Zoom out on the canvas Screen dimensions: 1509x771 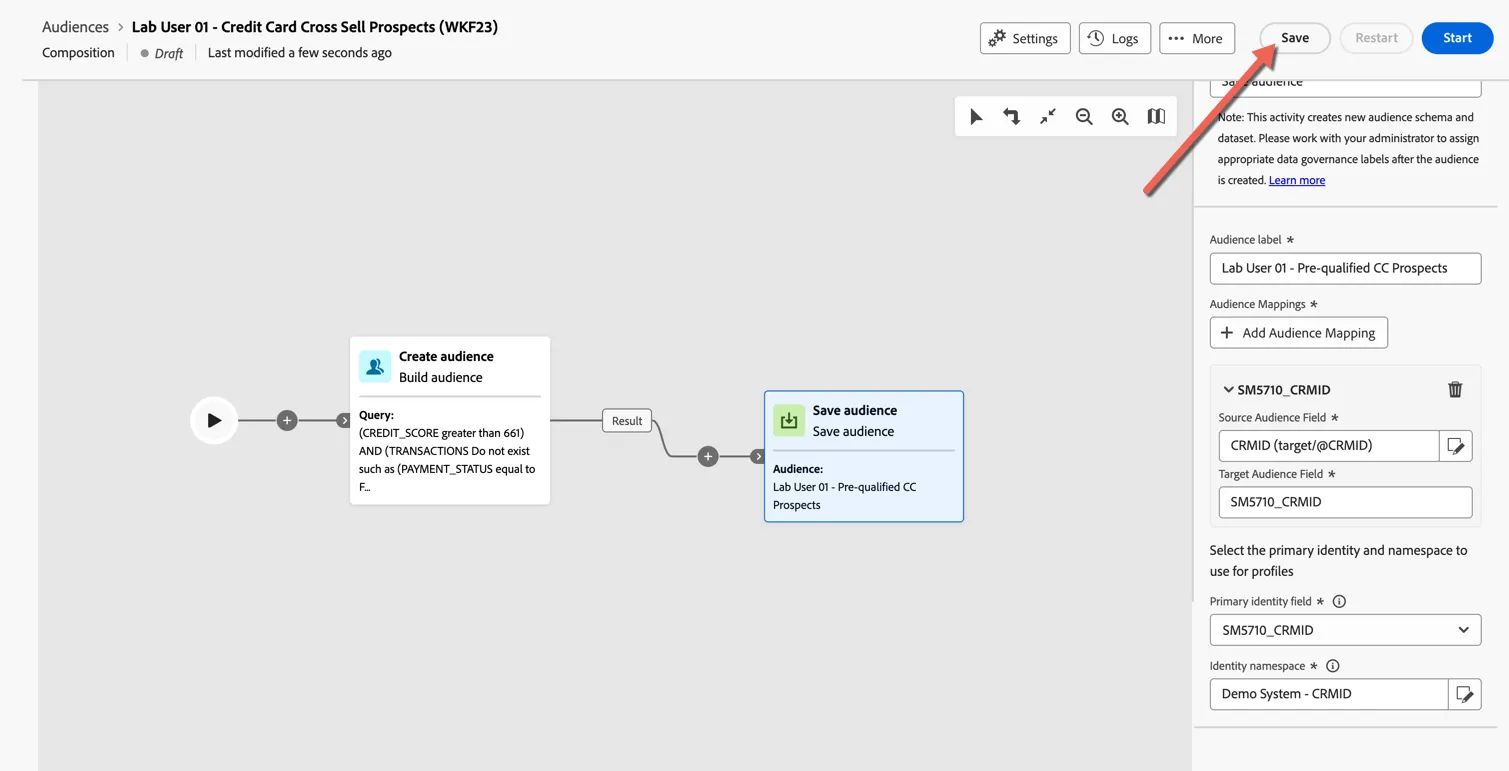coord(1084,117)
